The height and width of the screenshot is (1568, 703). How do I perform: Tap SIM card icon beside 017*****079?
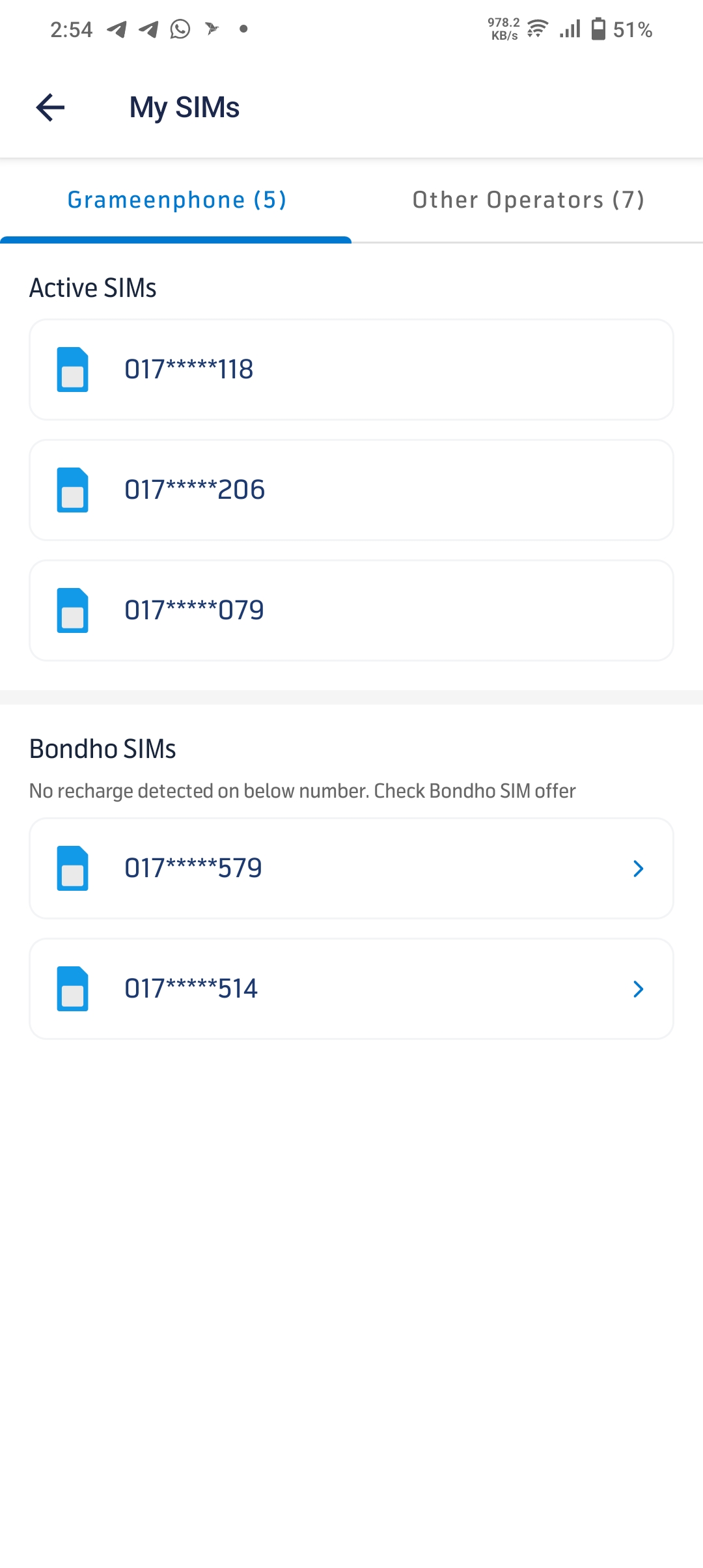pos(72,610)
